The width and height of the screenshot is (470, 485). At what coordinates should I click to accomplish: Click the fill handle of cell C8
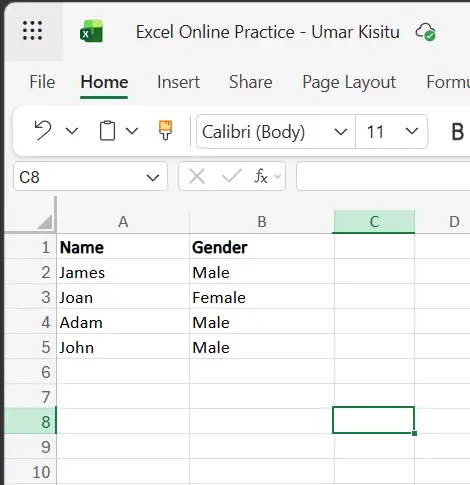414,433
